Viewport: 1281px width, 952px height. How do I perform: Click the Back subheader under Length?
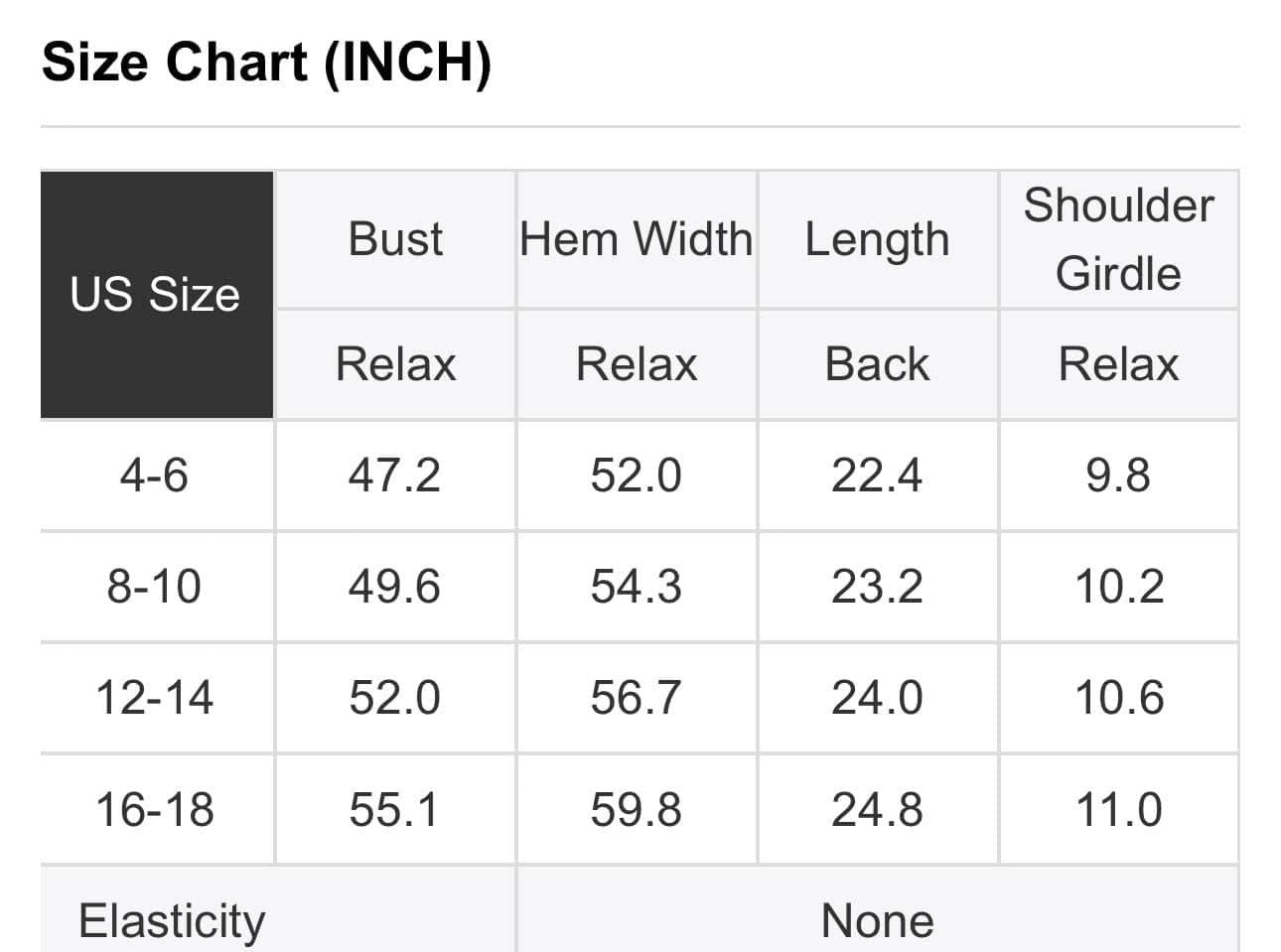(x=877, y=363)
